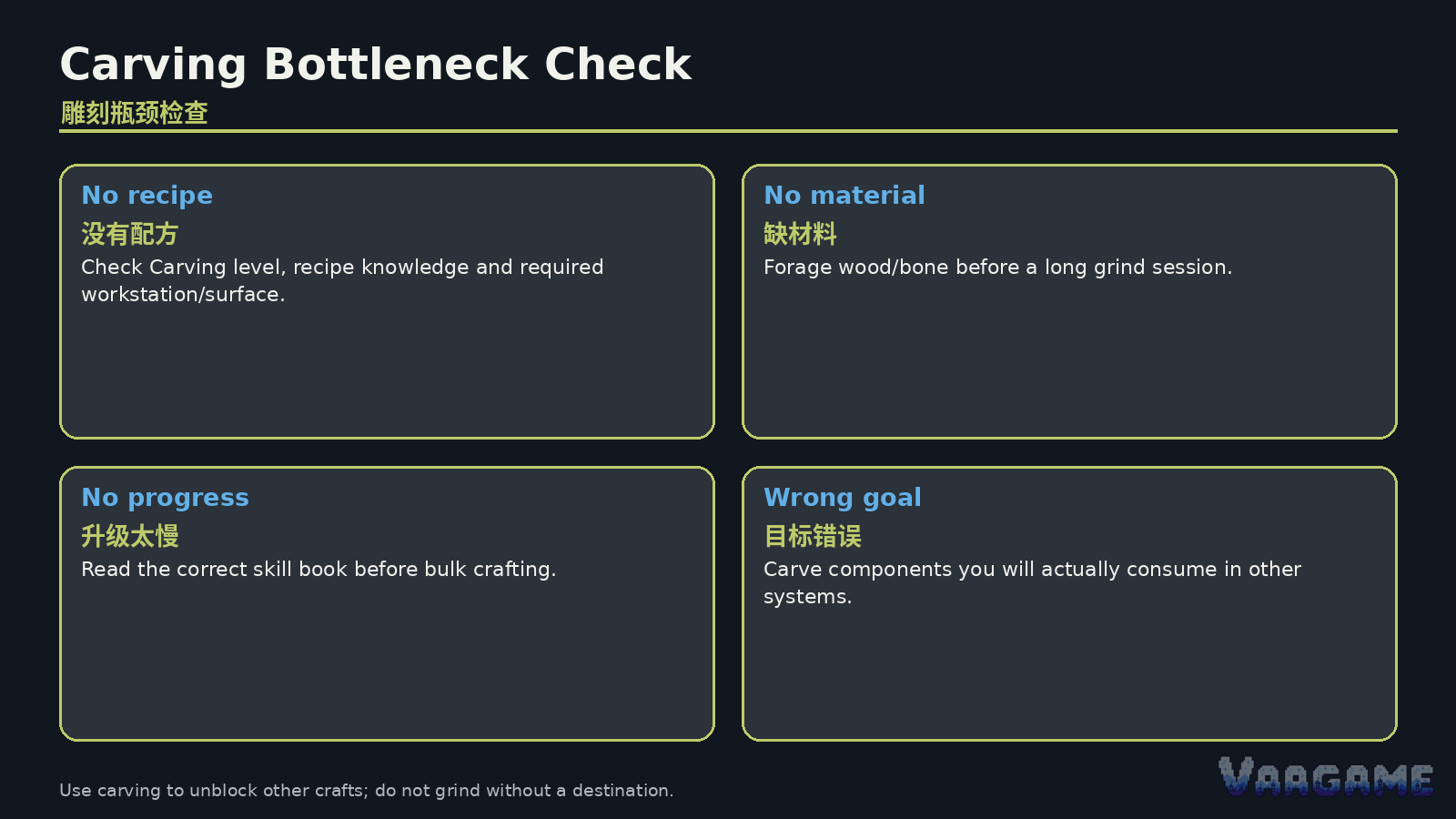Open the No recipe card heading

click(x=147, y=196)
